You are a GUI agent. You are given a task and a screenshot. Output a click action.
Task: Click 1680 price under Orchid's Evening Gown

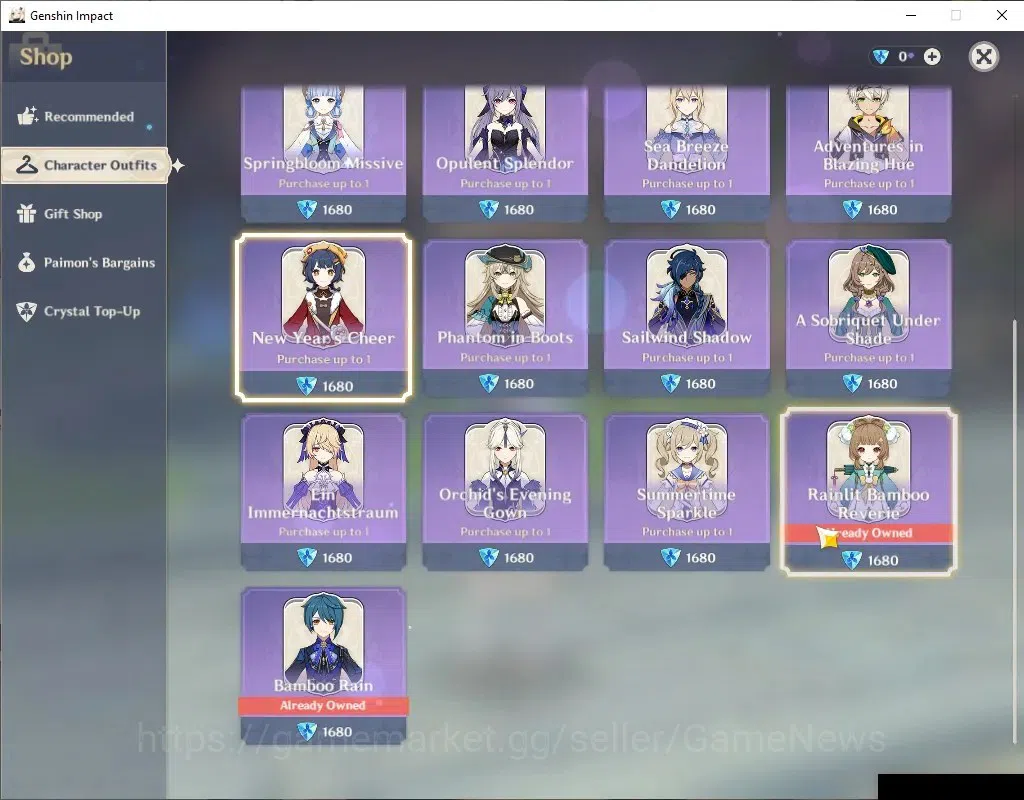tap(519, 558)
